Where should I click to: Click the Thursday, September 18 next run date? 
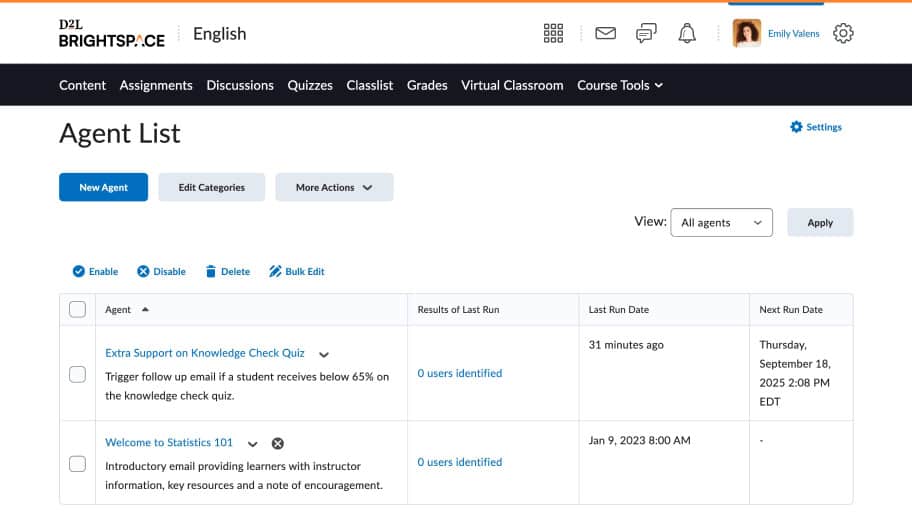pyautogui.click(x=795, y=373)
